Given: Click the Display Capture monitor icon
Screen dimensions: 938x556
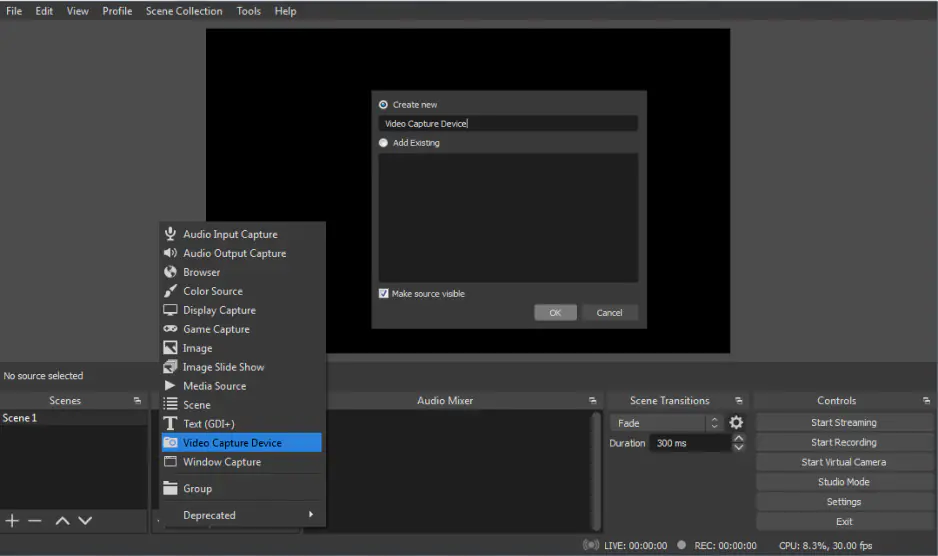Looking at the screenshot, I should point(170,310).
